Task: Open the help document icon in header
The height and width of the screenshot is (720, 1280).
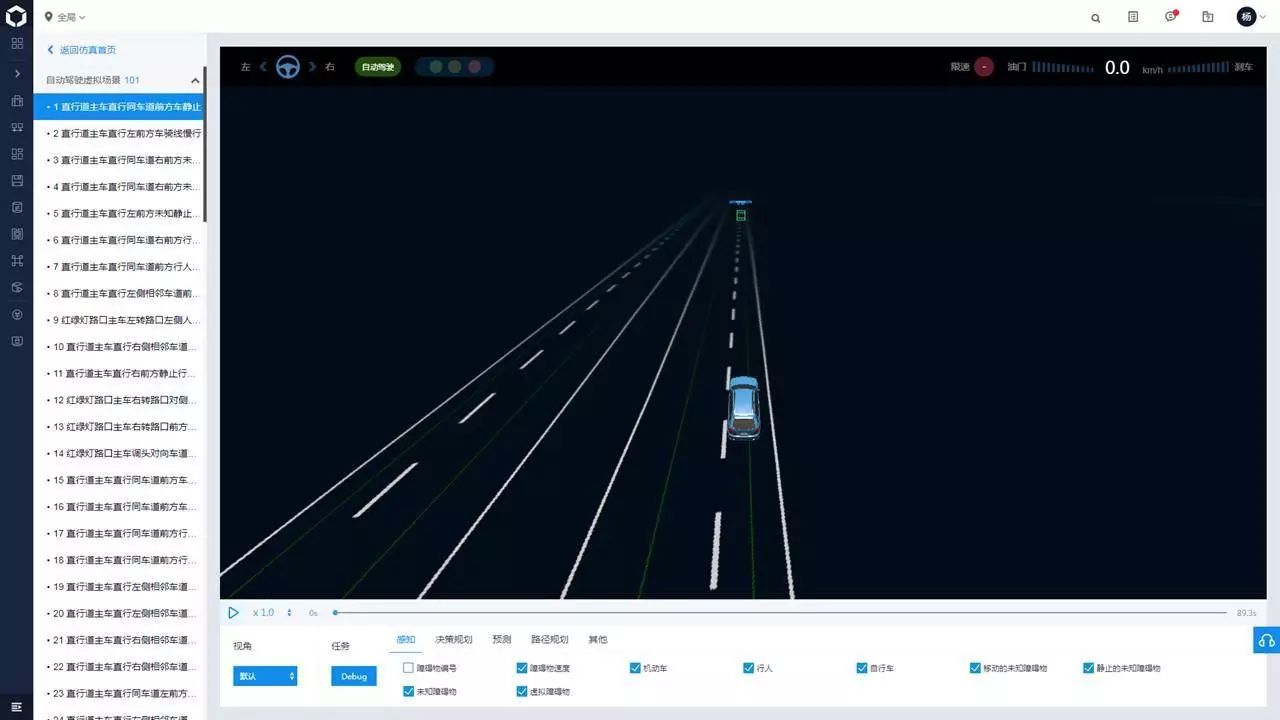Action: 1208,17
